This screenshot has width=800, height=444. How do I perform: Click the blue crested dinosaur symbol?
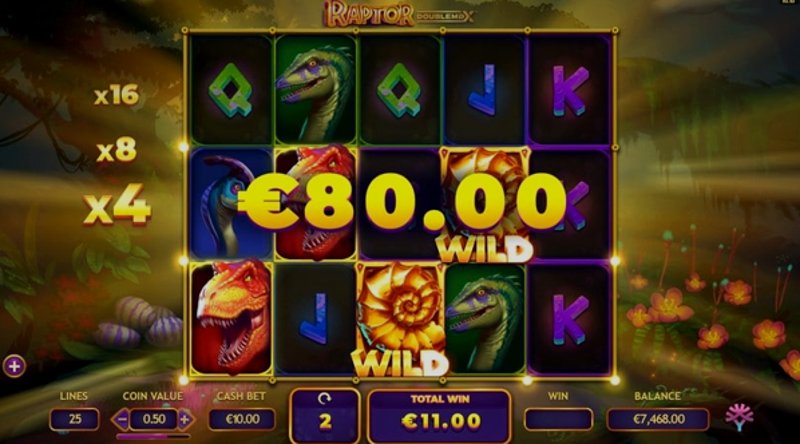tap(230, 204)
